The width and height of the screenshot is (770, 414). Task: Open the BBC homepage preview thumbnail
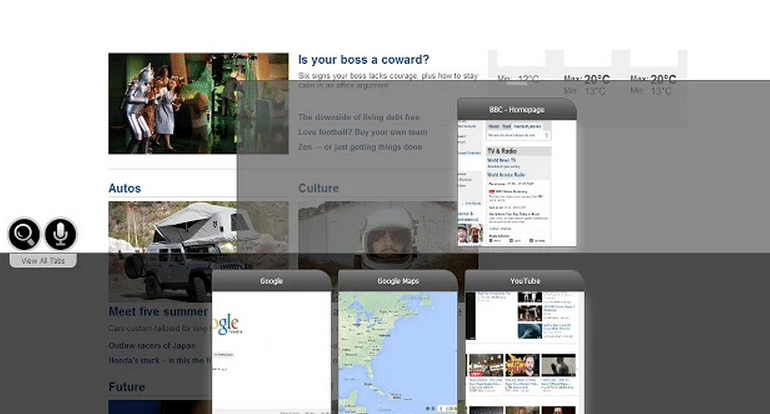[517, 183]
